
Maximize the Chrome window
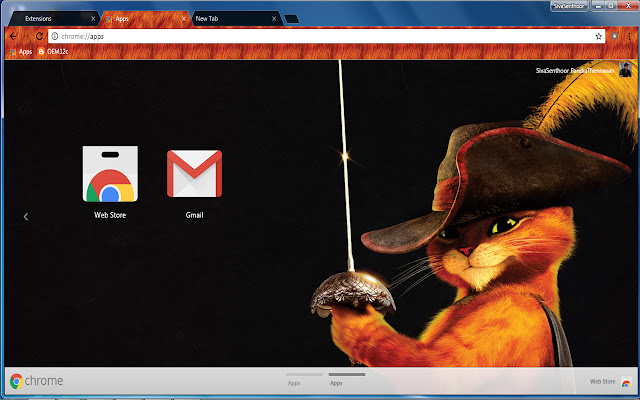611,6
